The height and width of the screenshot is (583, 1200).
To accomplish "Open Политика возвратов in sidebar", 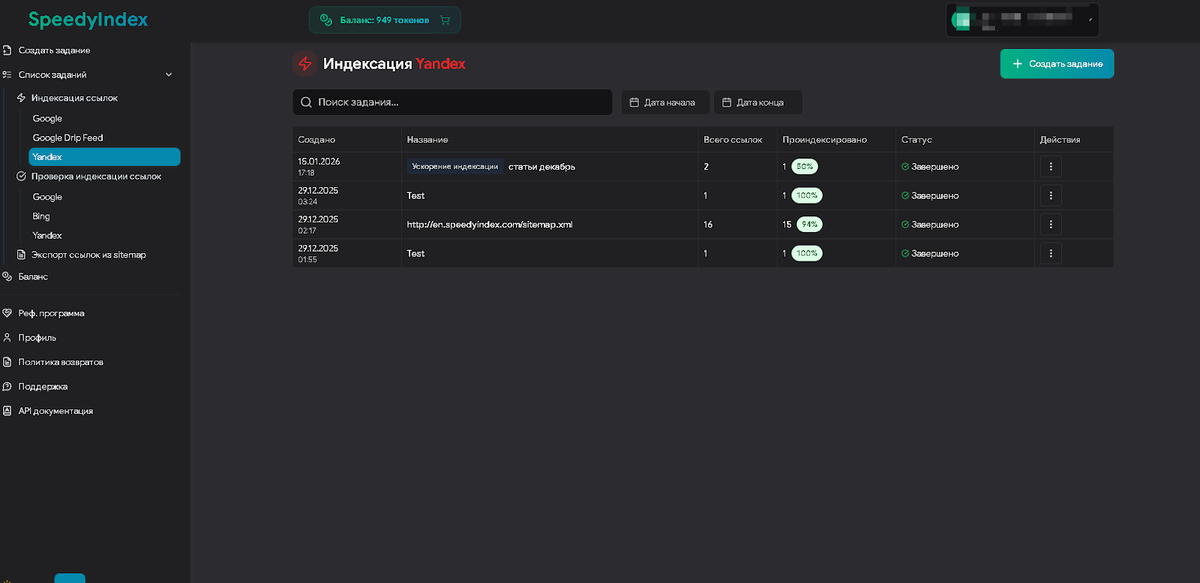I will coord(60,362).
